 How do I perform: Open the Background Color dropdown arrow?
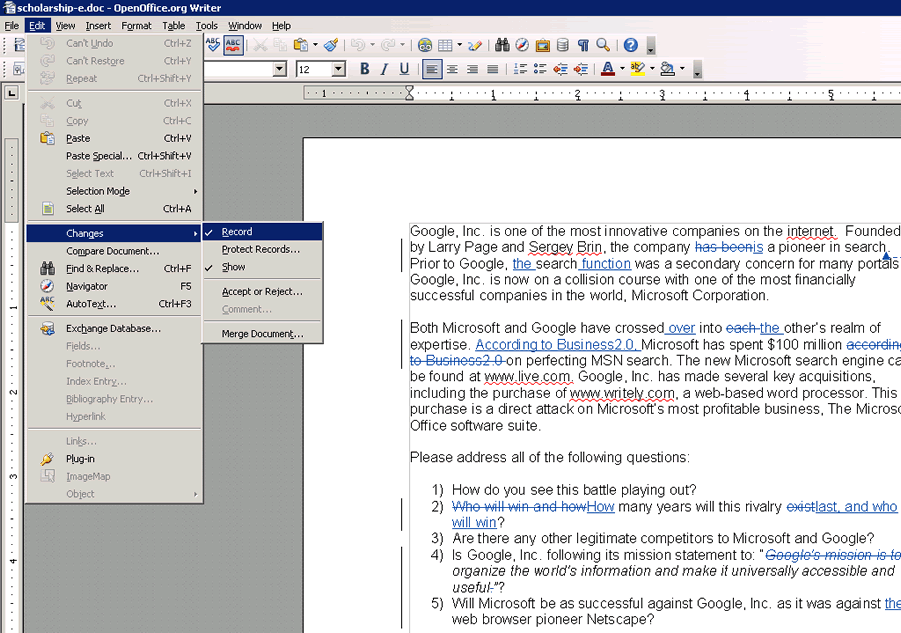point(682,70)
